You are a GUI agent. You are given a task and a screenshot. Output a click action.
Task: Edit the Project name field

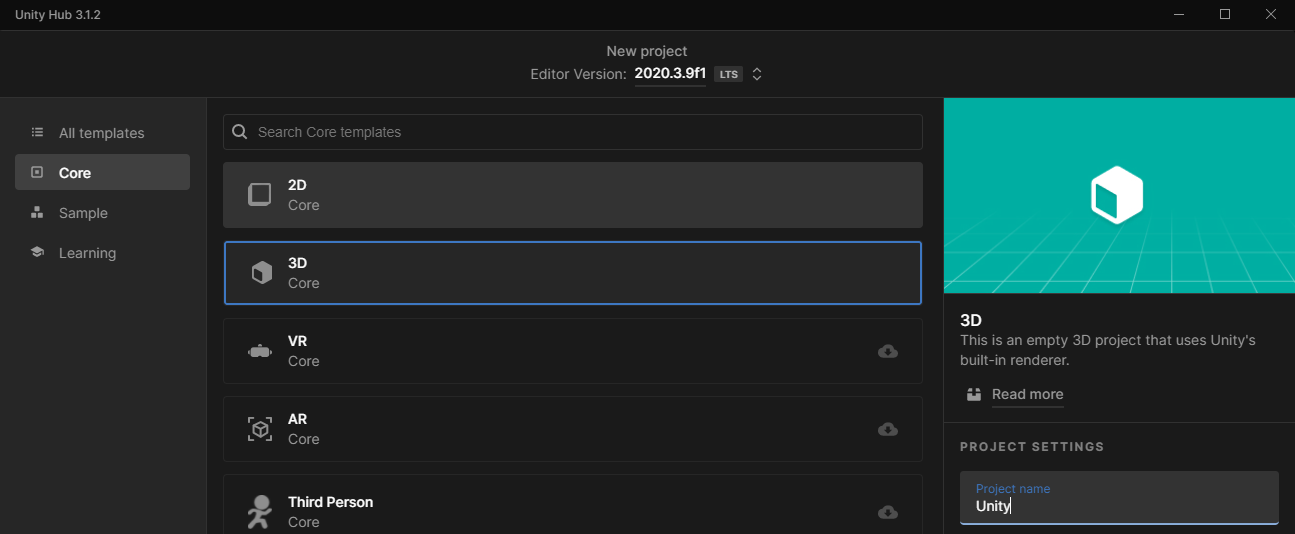pyautogui.click(x=1119, y=497)
